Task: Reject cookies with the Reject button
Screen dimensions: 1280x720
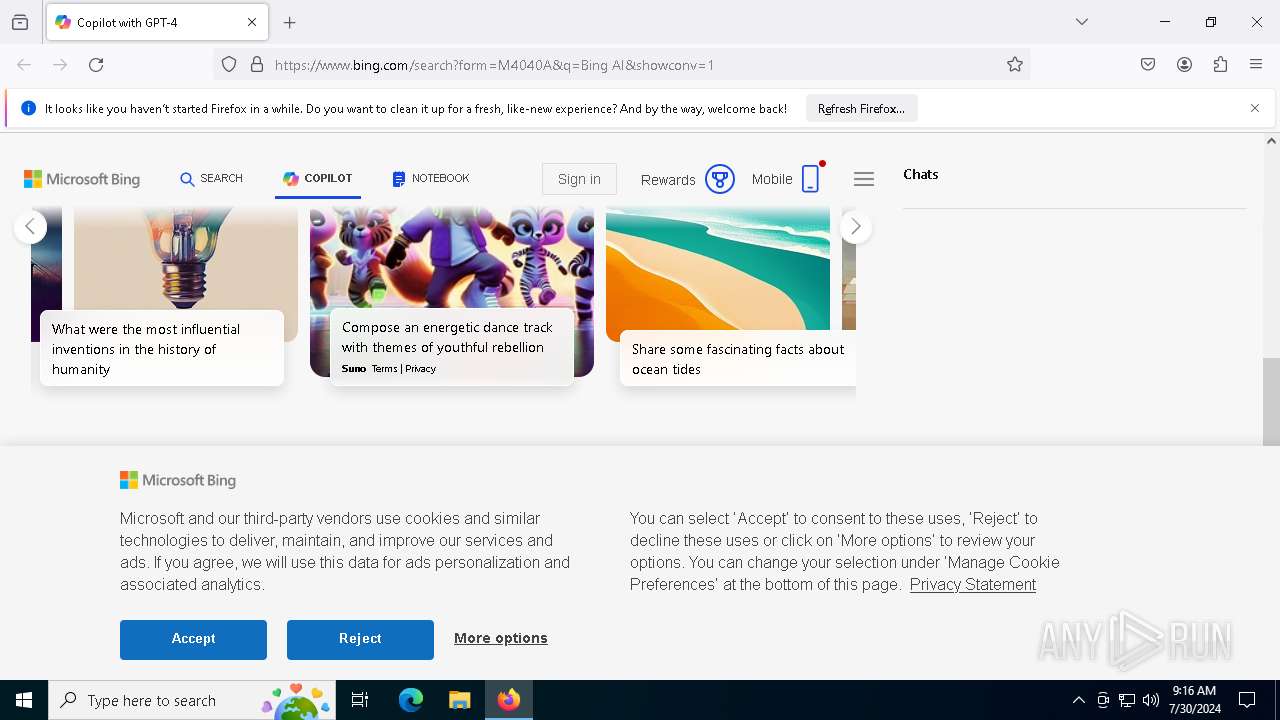Action: [360, 639]
